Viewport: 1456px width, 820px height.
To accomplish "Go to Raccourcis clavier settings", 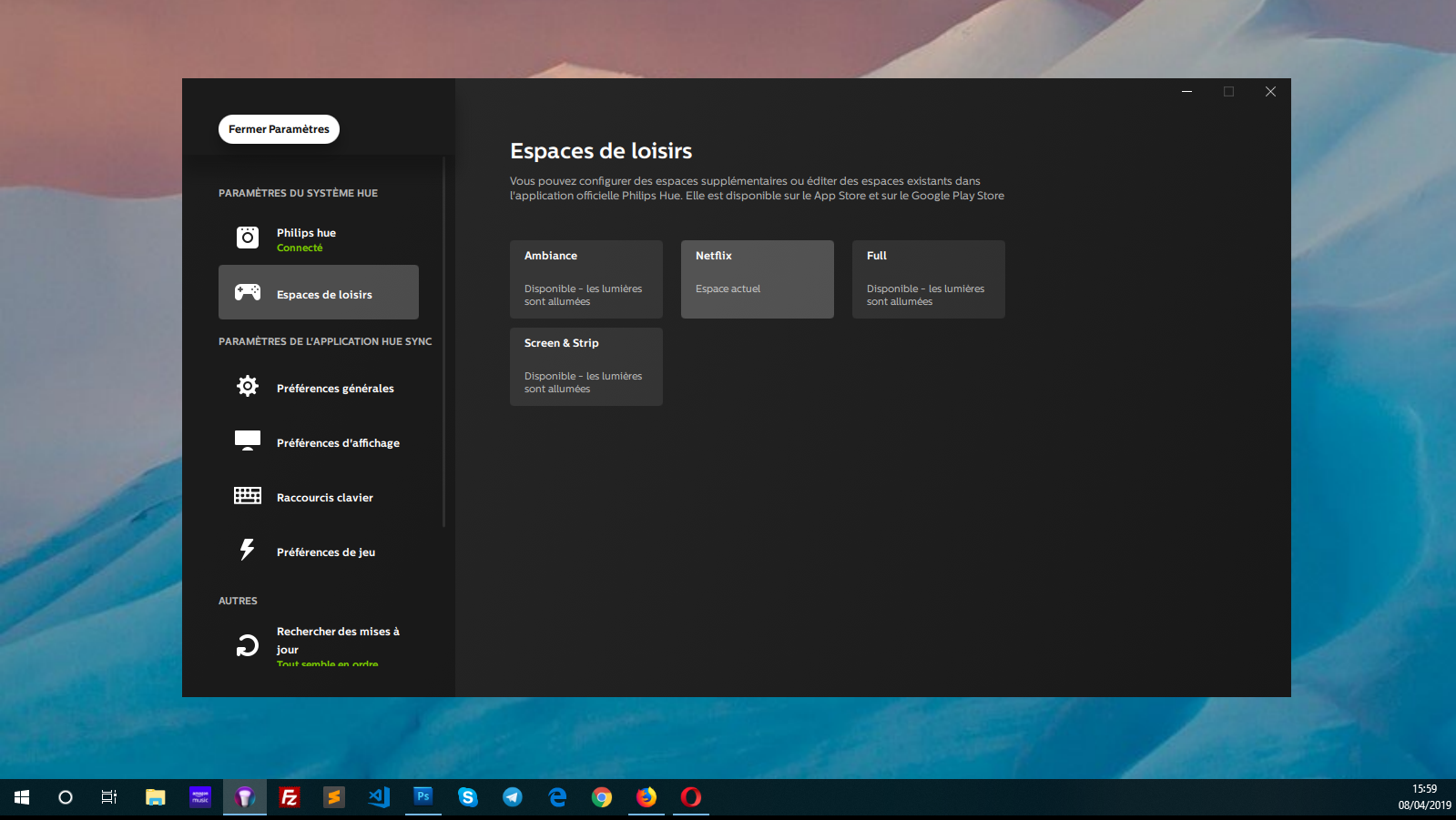I will pyautogui.click(x=325, y=498).
